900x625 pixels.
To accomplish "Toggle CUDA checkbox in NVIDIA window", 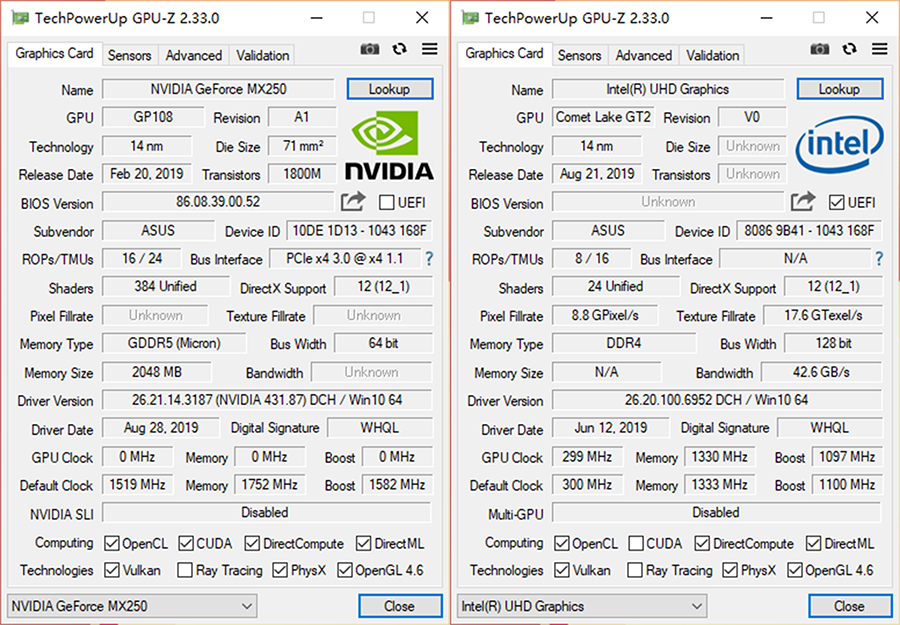I will coord(186,544).
